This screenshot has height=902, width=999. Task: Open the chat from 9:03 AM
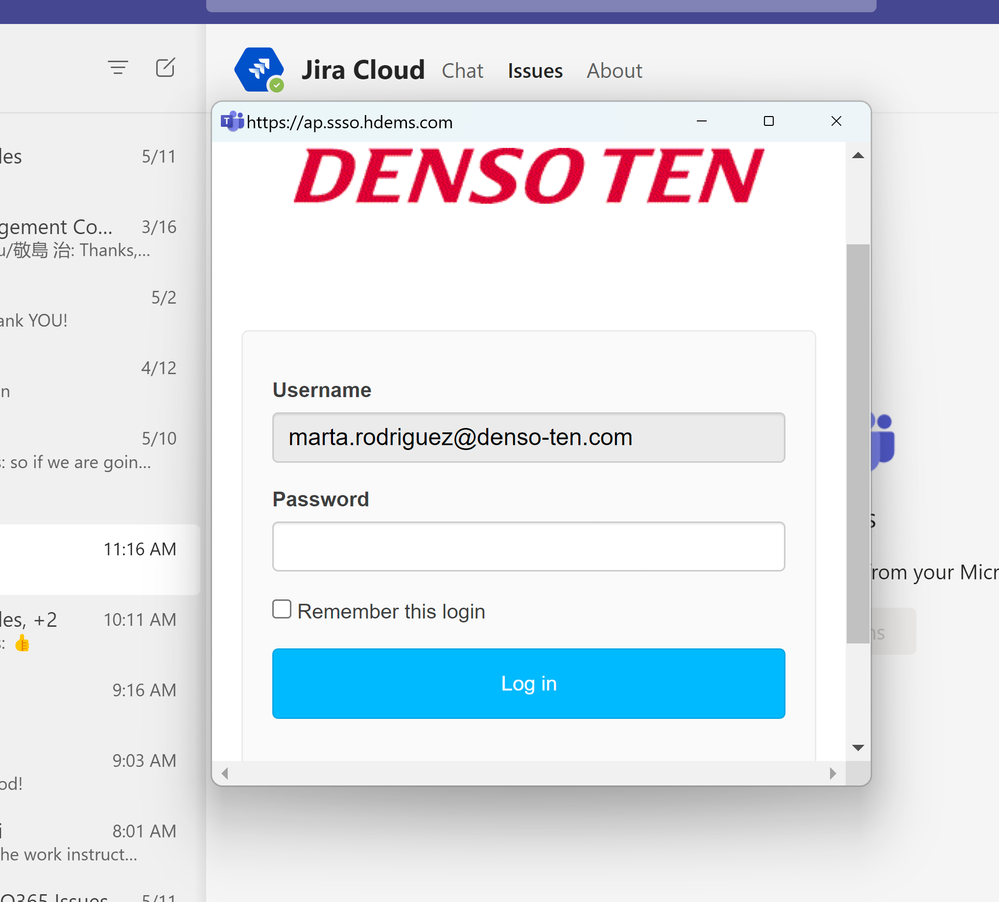click(x=100, y=772)
